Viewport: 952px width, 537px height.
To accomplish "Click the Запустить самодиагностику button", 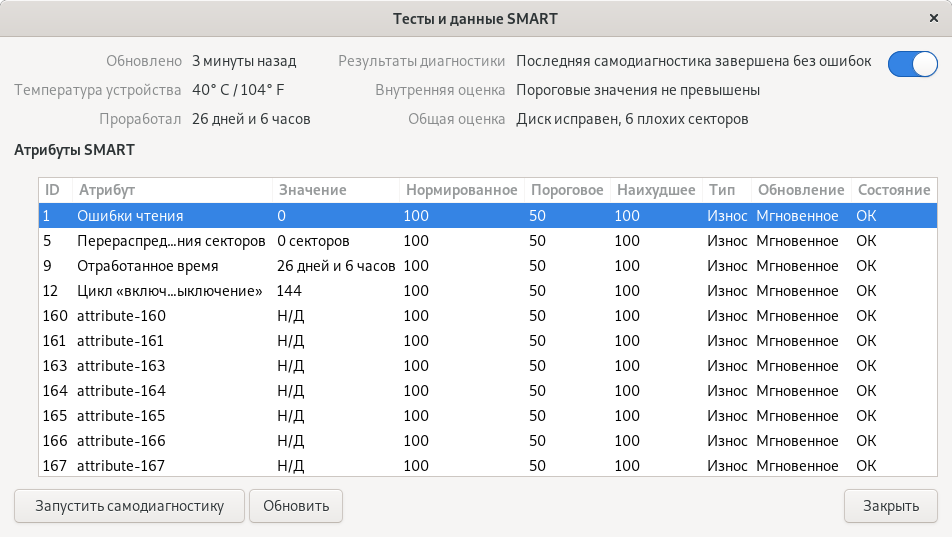I will pos(129,505).
